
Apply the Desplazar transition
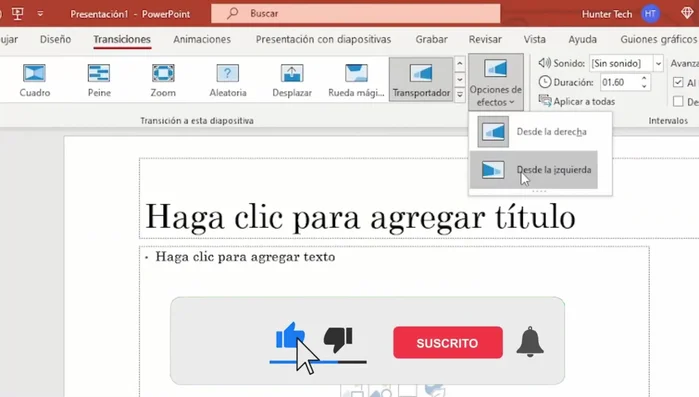pos(292,81)
